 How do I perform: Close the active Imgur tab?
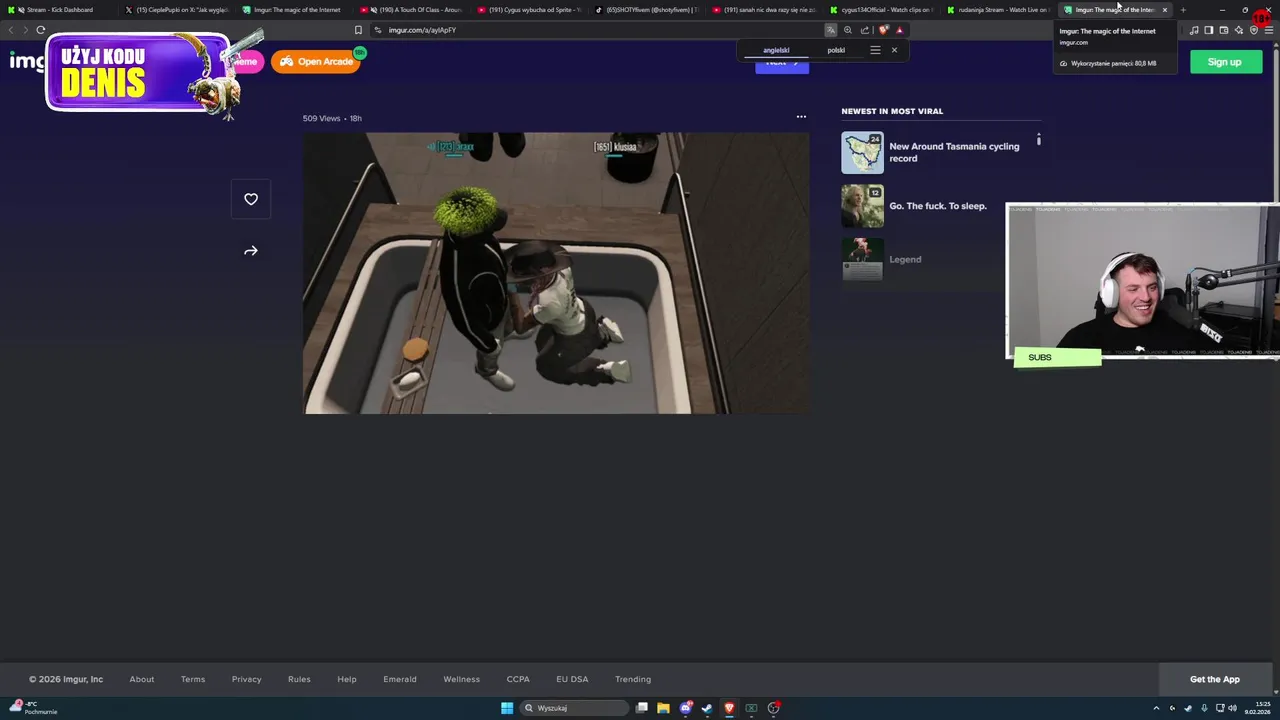click(1164, 10)
